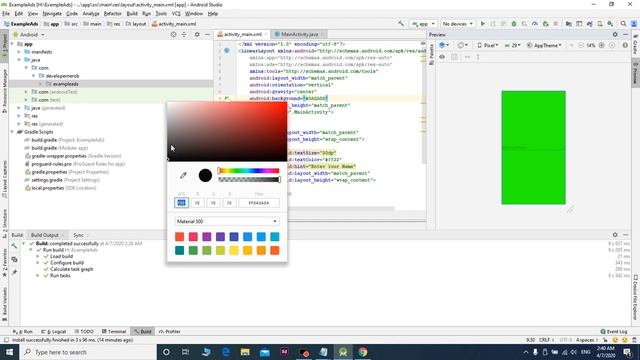The width and height of the screenshot is (640, 360).
Task: Open the Run tool window button
Action: click(x=23, y=331)
